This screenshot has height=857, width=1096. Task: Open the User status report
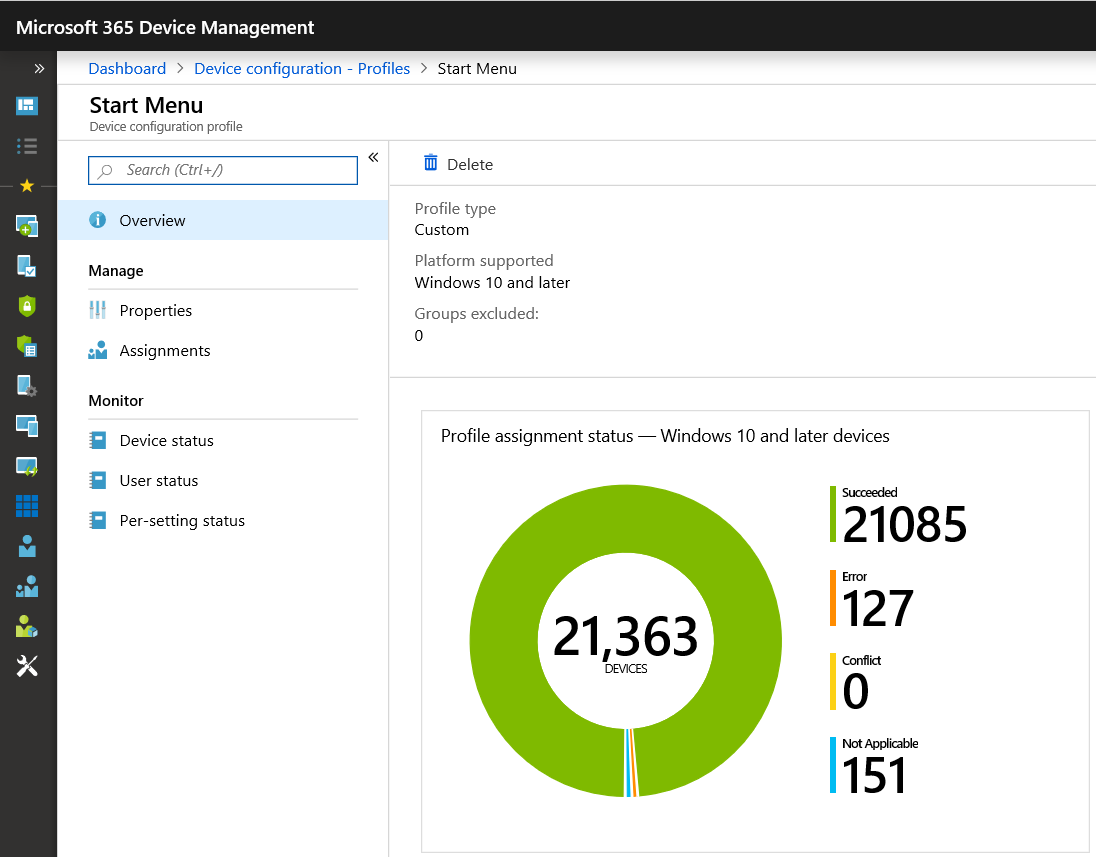[x=223, y=480]
